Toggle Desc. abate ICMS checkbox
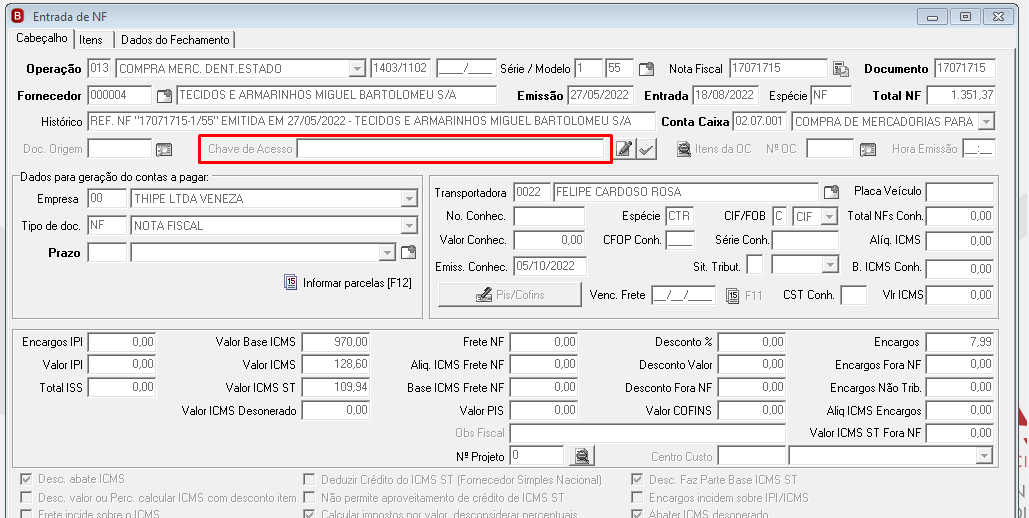Screen dimensions: 1029x518 click(26, 479)
